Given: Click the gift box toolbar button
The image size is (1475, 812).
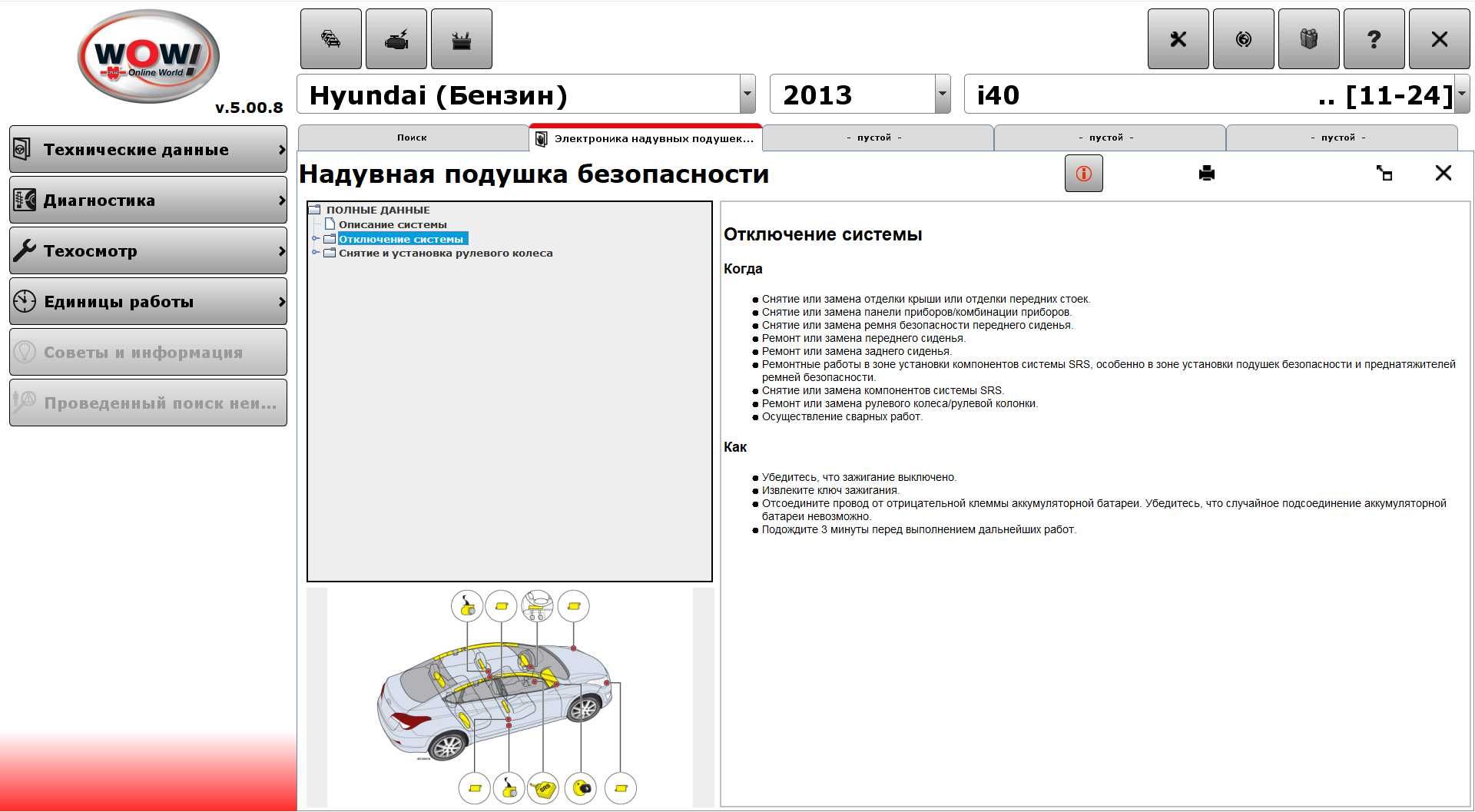Looking at the screenshot, I should click(1309, 39).
